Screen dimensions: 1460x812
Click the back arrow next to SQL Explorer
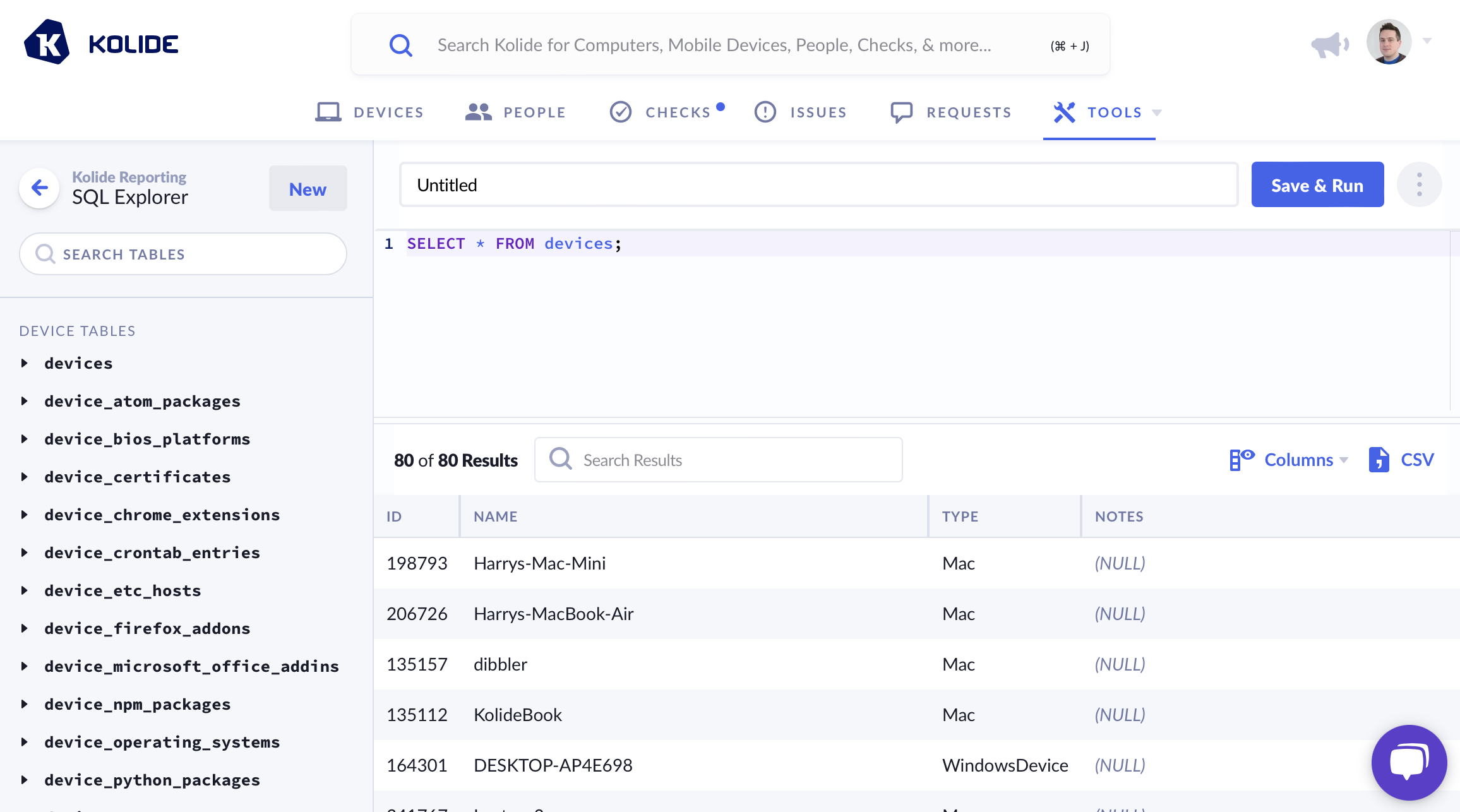tap(40, 188)
